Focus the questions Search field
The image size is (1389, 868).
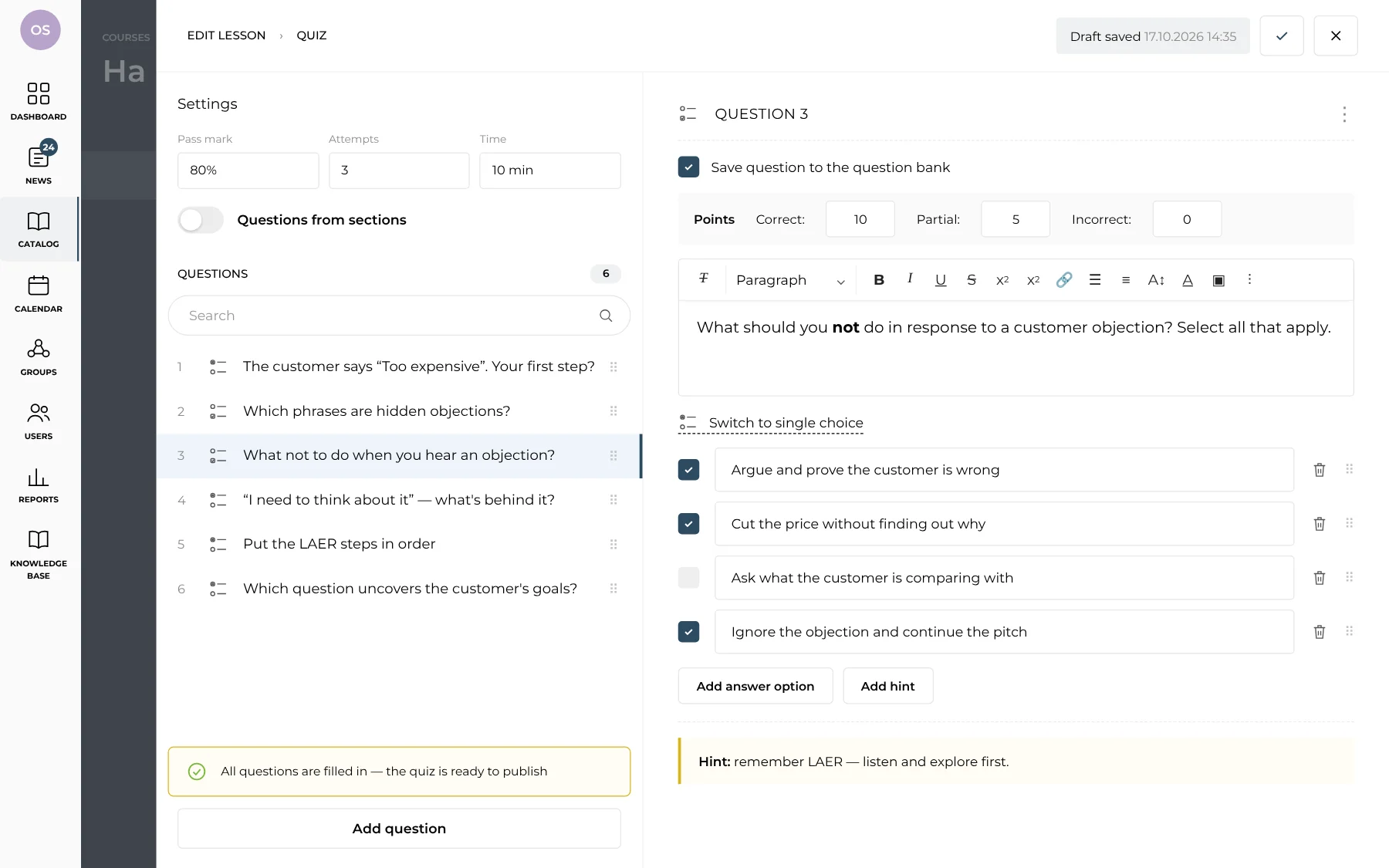click(x=399, y=316)
